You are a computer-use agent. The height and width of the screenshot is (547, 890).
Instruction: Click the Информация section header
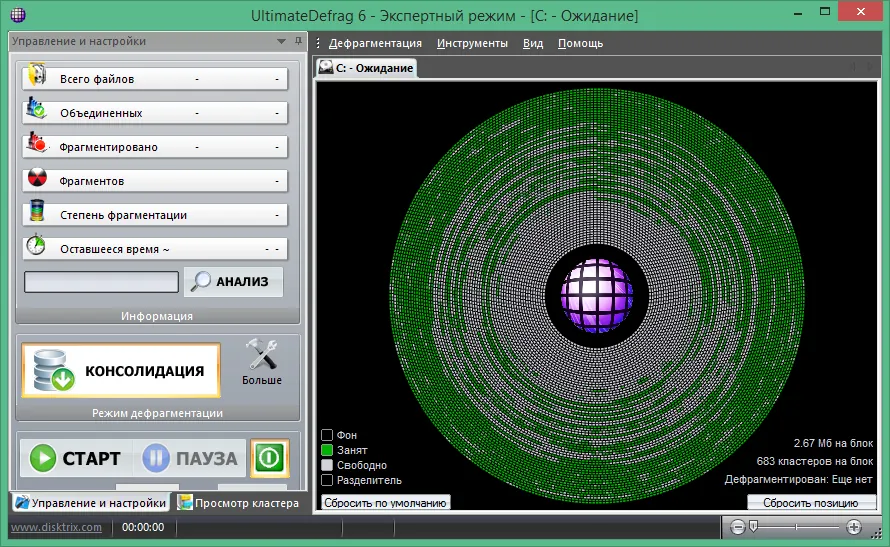point(157,316)
